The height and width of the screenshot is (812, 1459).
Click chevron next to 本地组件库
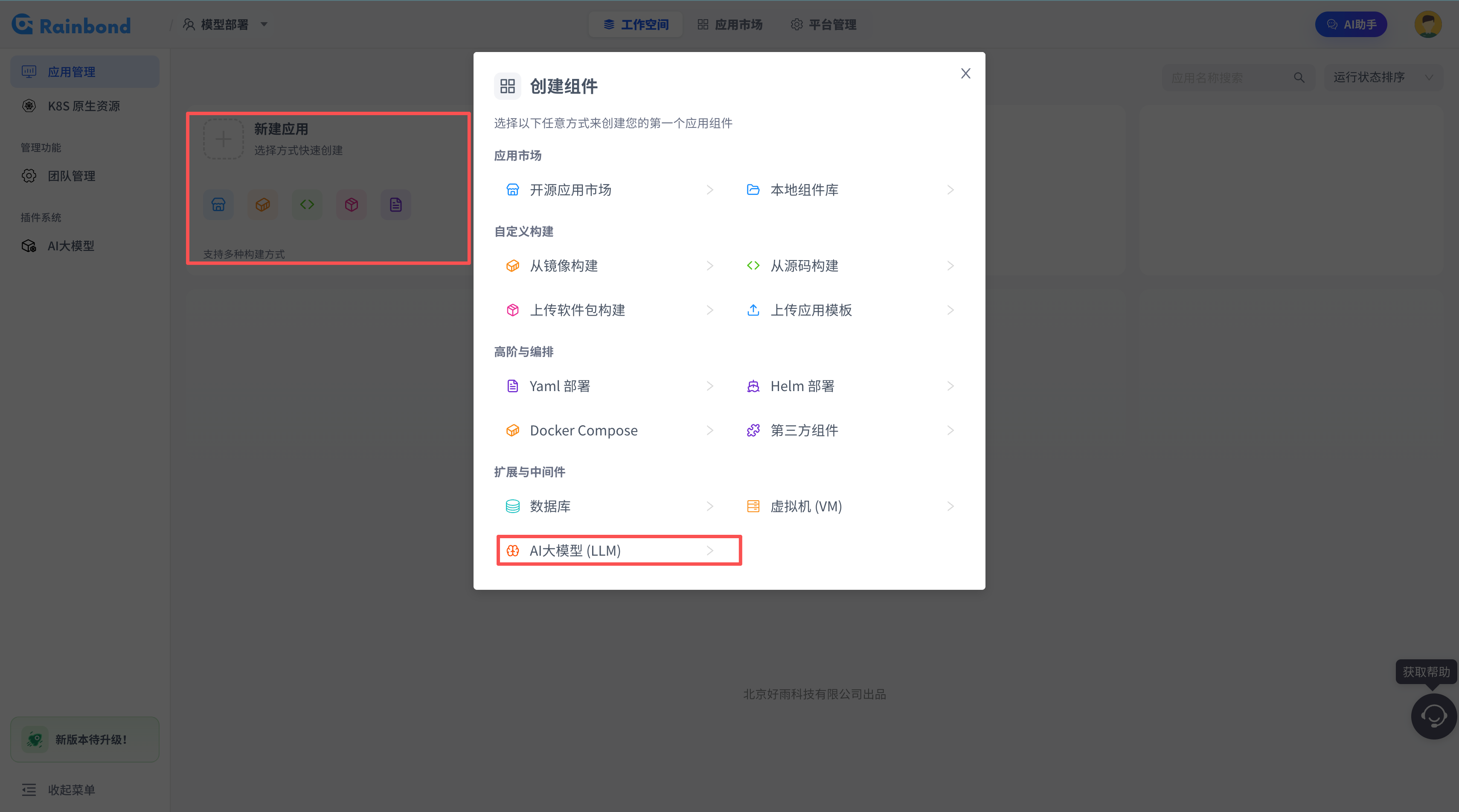950,190
